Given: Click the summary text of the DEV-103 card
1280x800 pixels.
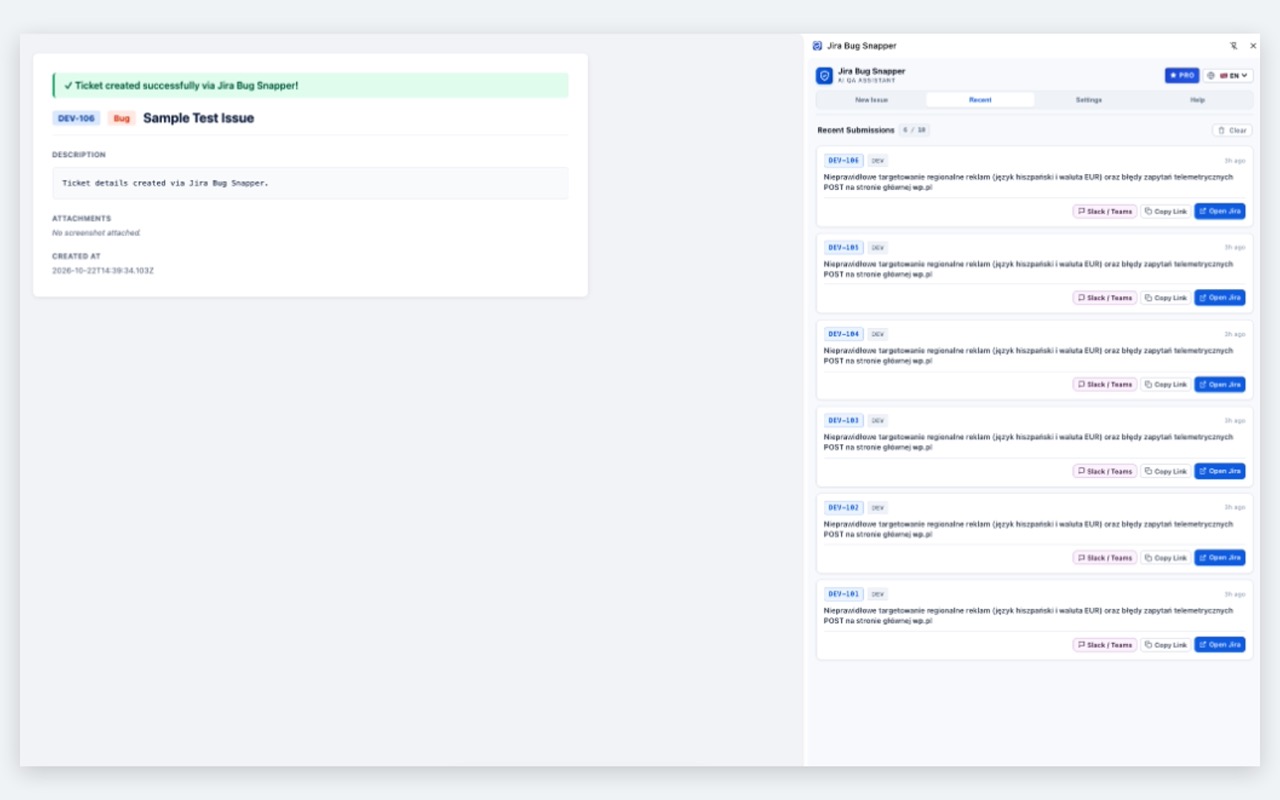Looking at the screenshot, I should coord(1028,442).
